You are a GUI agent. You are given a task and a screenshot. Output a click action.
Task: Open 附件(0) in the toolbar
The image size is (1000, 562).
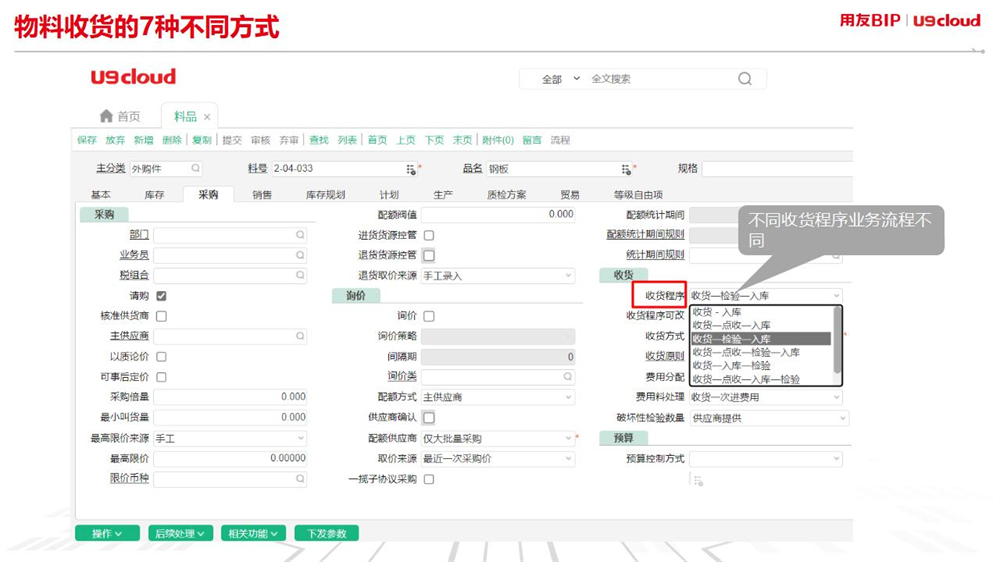point(498,140)
